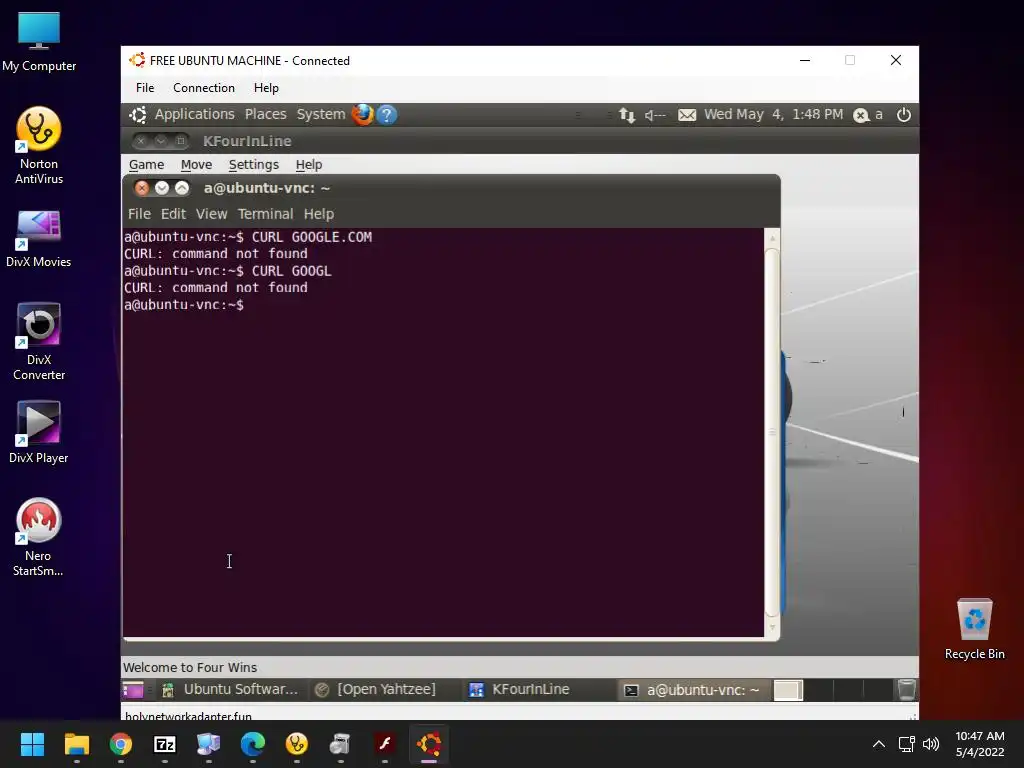Click the Ubuntu VNC viewer taskbar icon

(x=429, y=744)
